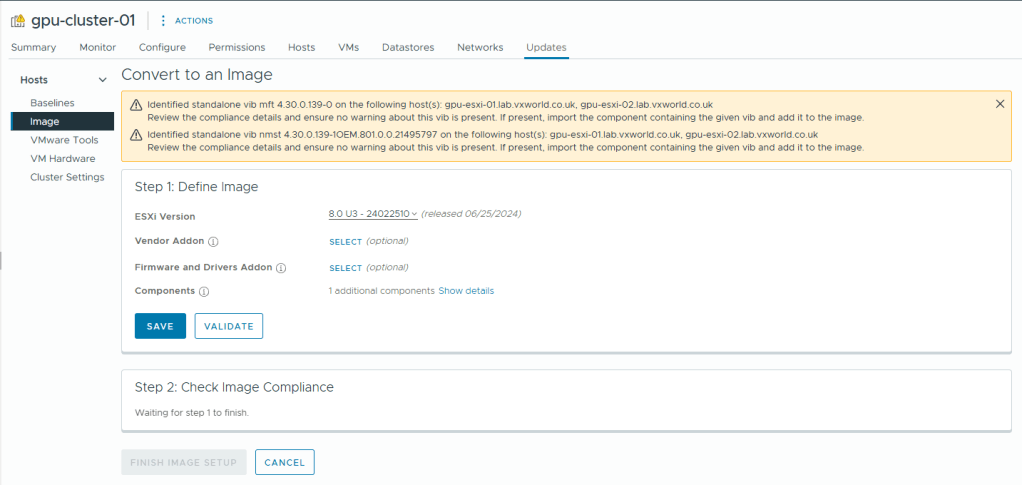Open VMware Tools in sidebar
Screen dimensions: 1022x485
(x=64, y=140)
